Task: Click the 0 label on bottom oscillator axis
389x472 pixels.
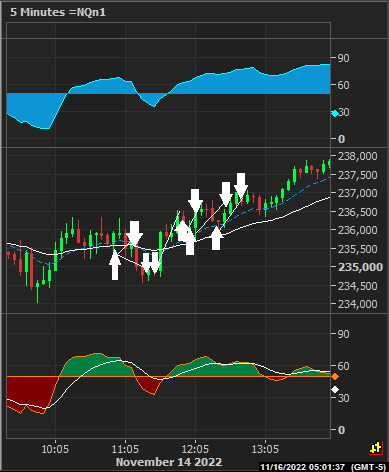Action: (341, 430)
